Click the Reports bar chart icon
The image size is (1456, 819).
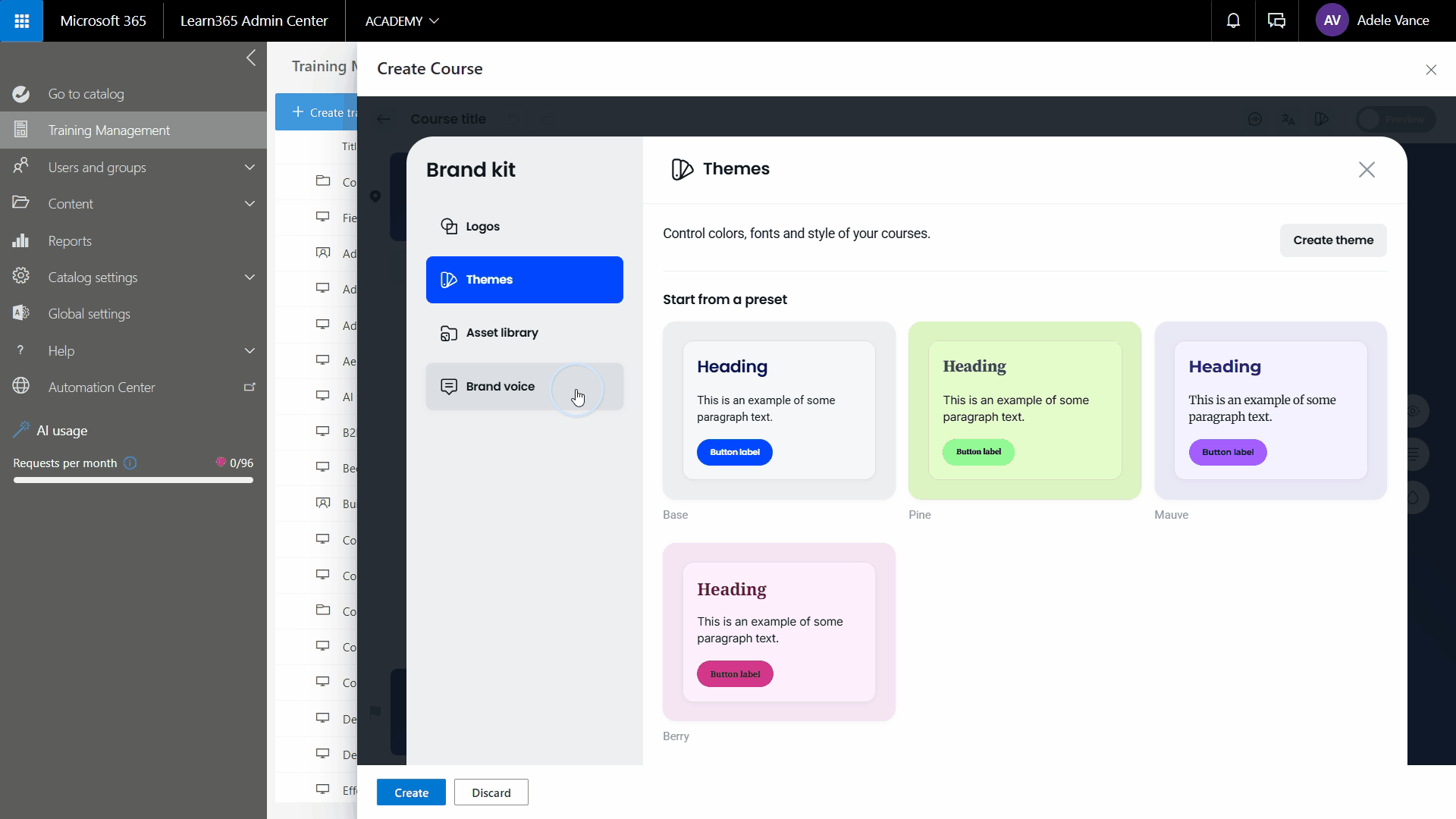[21, 240]
